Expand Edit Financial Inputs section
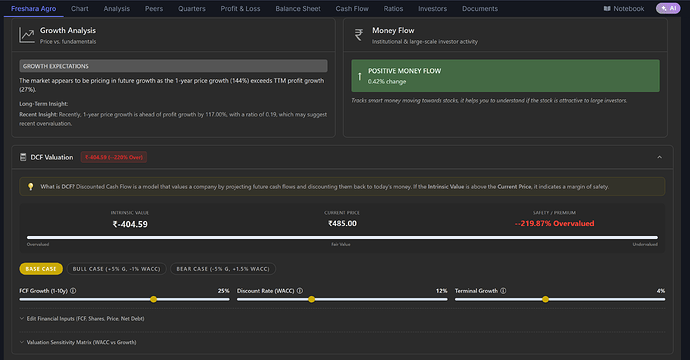Image resolution: width=690 pixels, height=360 pixels. pyautogui.click(x=82, y=319)
